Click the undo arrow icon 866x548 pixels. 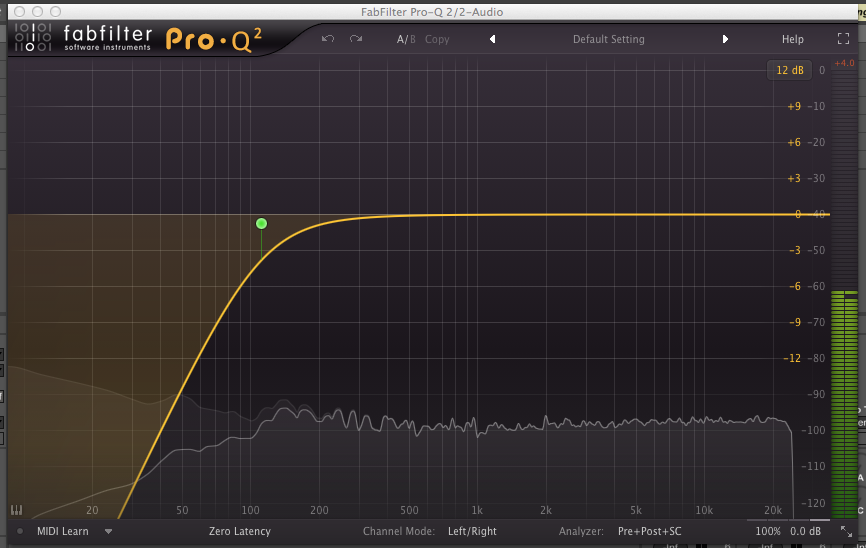[328, 39]
